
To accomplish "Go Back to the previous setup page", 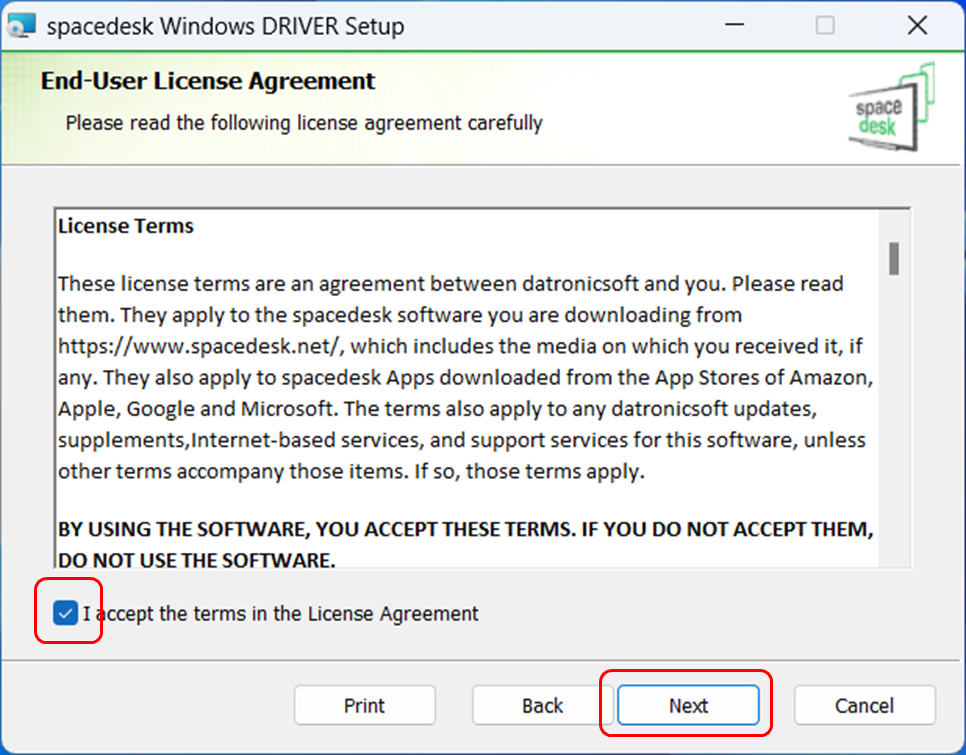I will [x=542, y=705].
